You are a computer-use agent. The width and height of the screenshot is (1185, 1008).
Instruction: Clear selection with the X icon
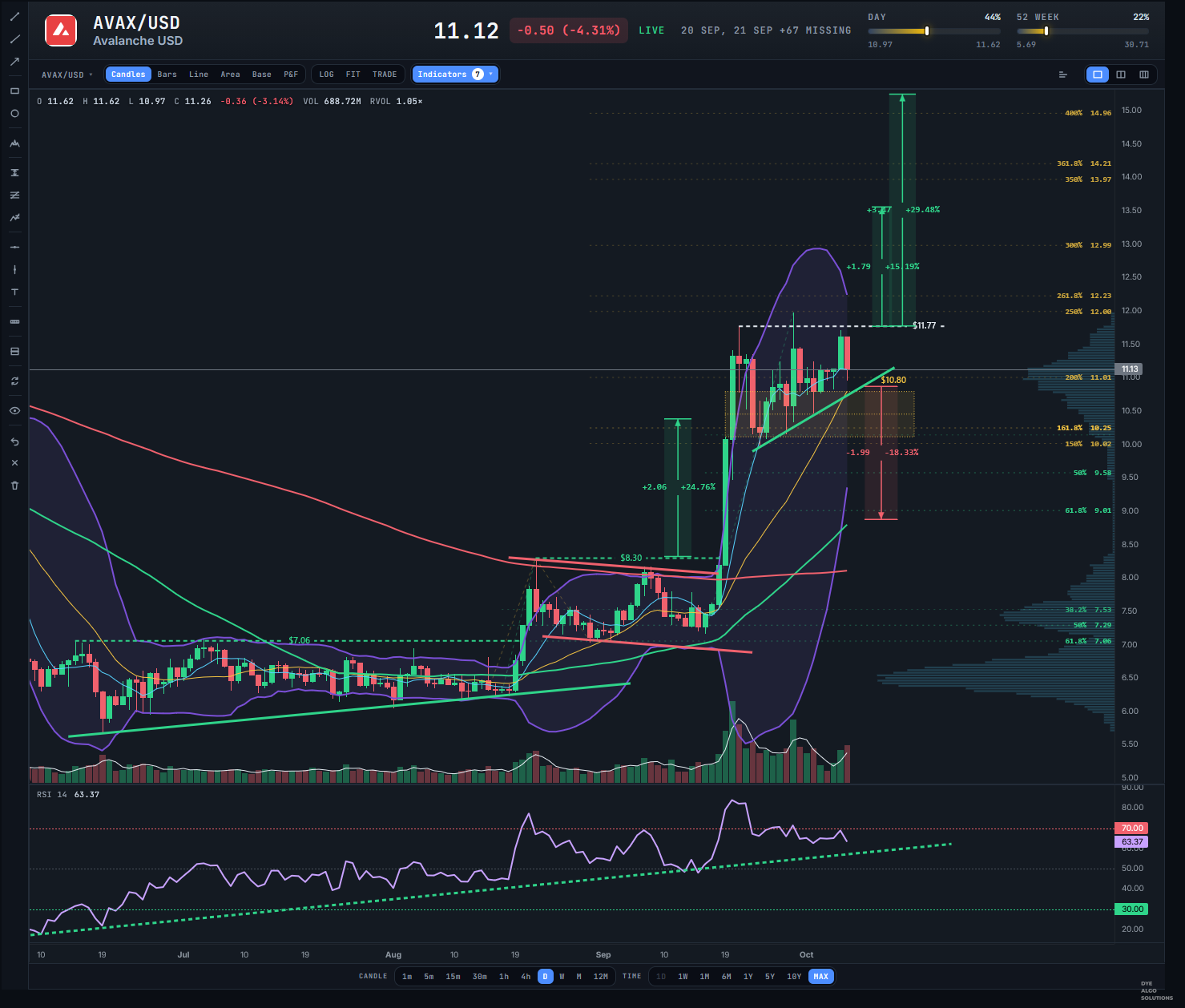coord(14,463)
